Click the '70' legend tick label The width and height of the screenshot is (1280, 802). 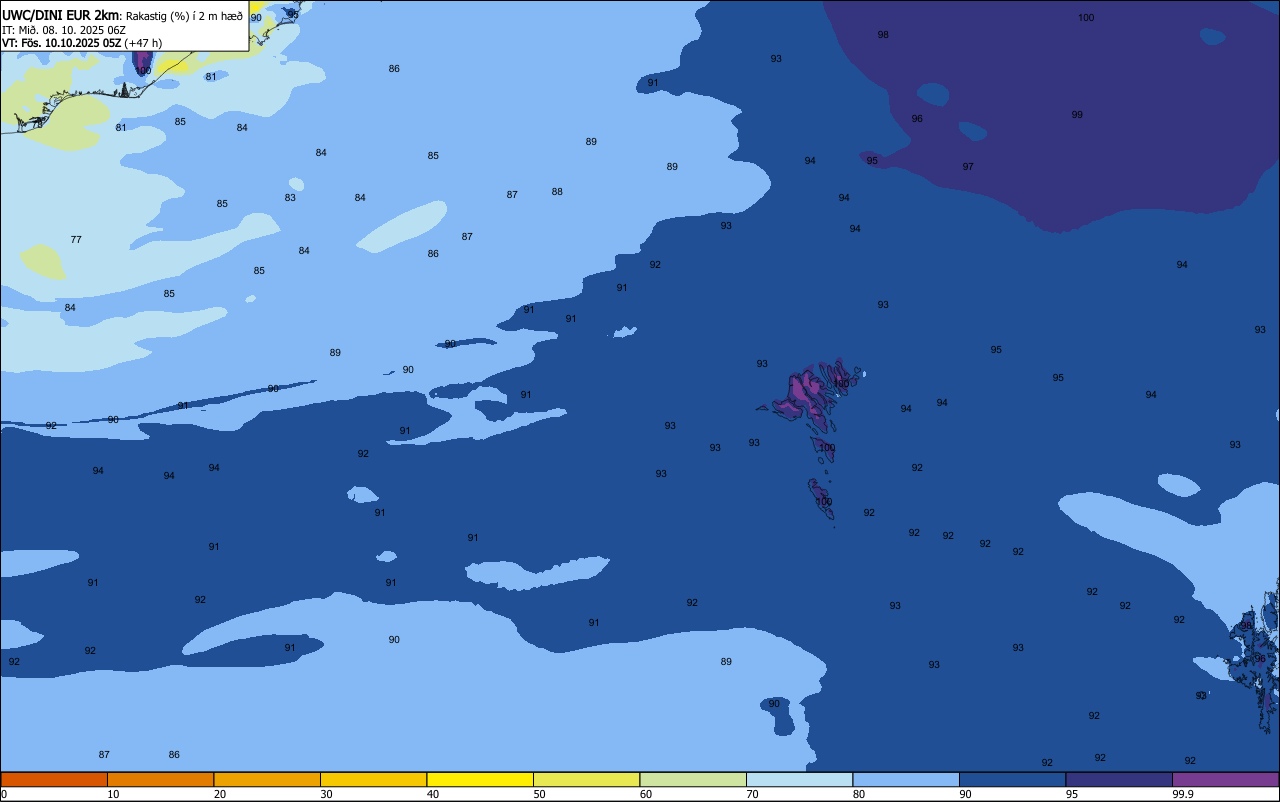752,794
